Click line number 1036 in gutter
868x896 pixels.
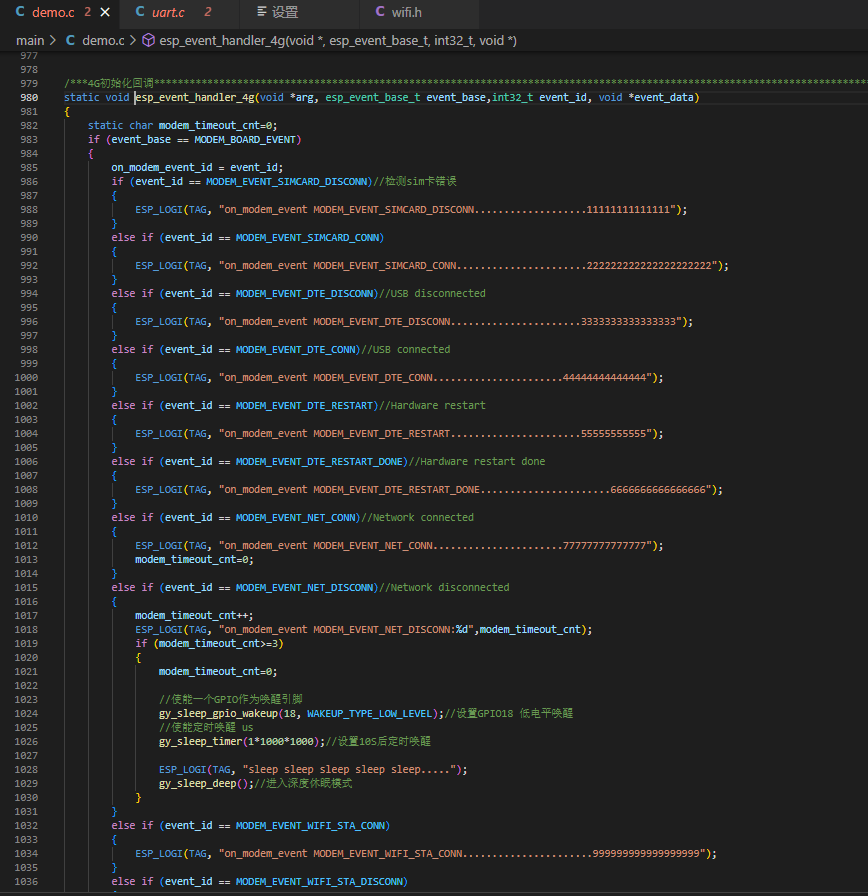[x=26, y=882]
